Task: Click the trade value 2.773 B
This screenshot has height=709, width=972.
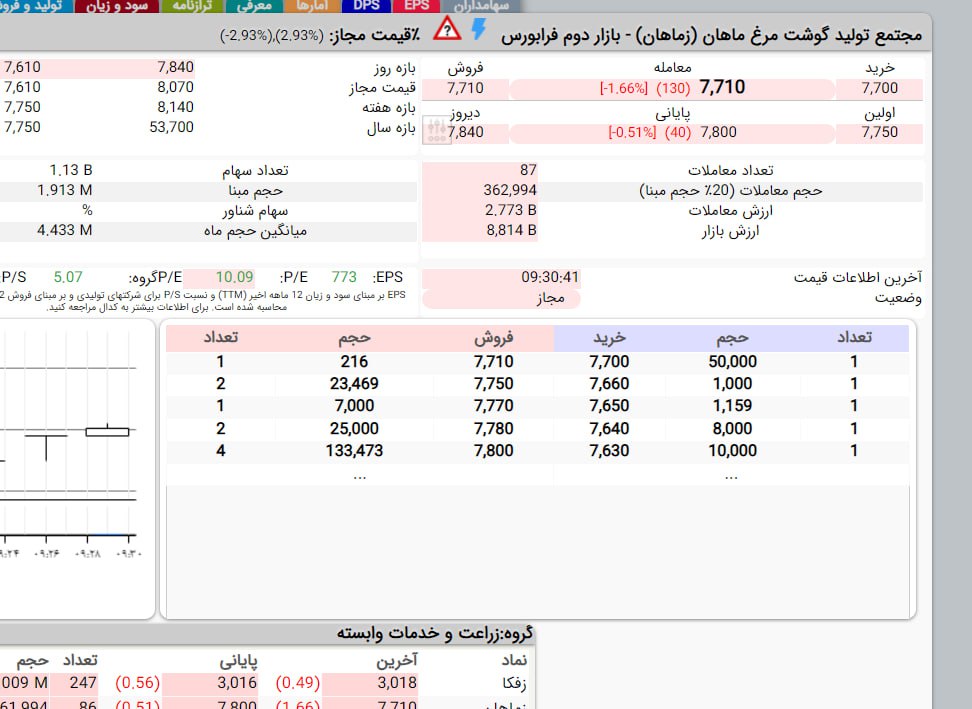Action: click(511, 211)
